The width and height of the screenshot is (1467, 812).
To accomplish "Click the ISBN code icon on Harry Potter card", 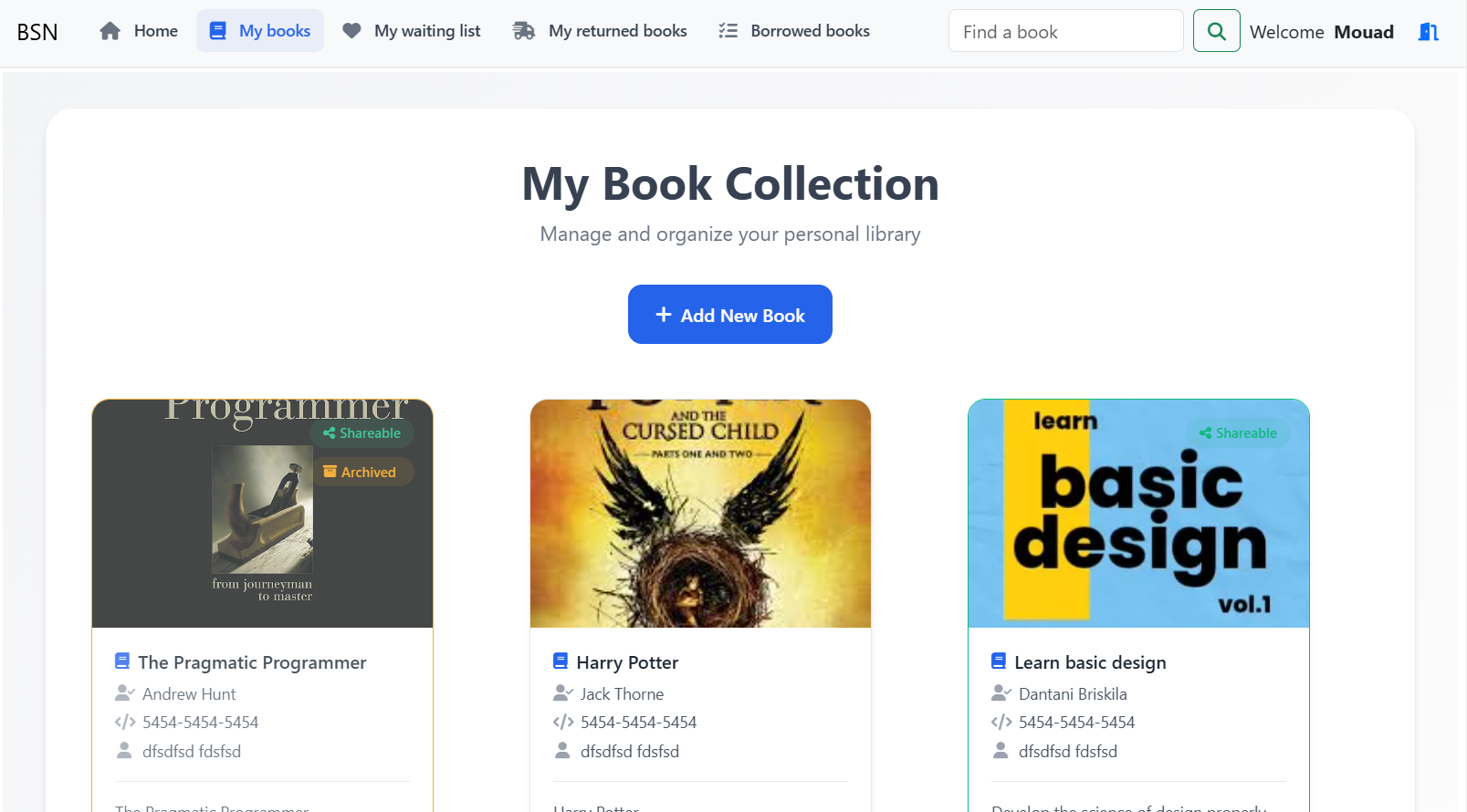I will [x=562, y=722].
